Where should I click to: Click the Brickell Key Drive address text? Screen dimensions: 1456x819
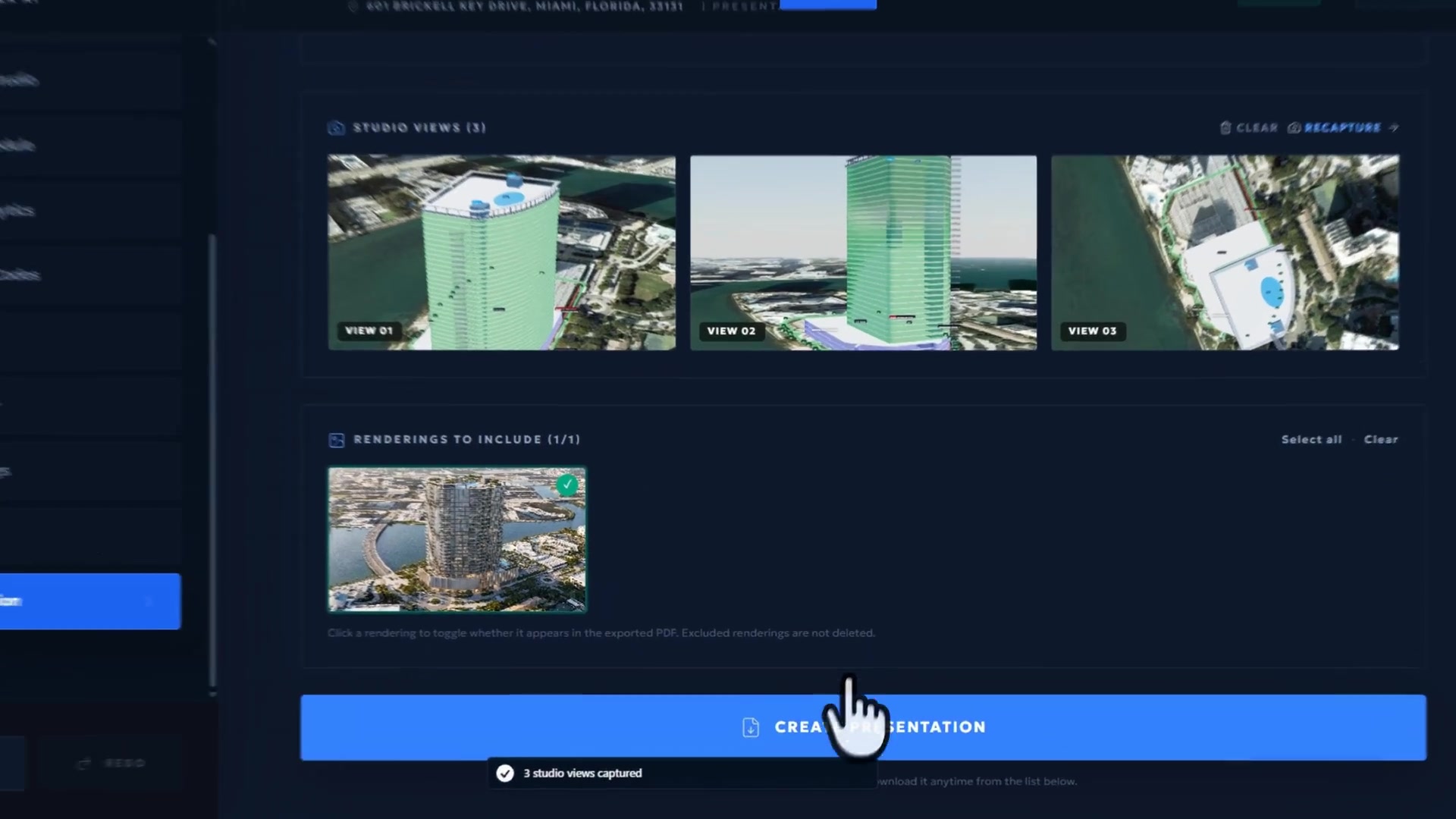[x=525, y=6]
